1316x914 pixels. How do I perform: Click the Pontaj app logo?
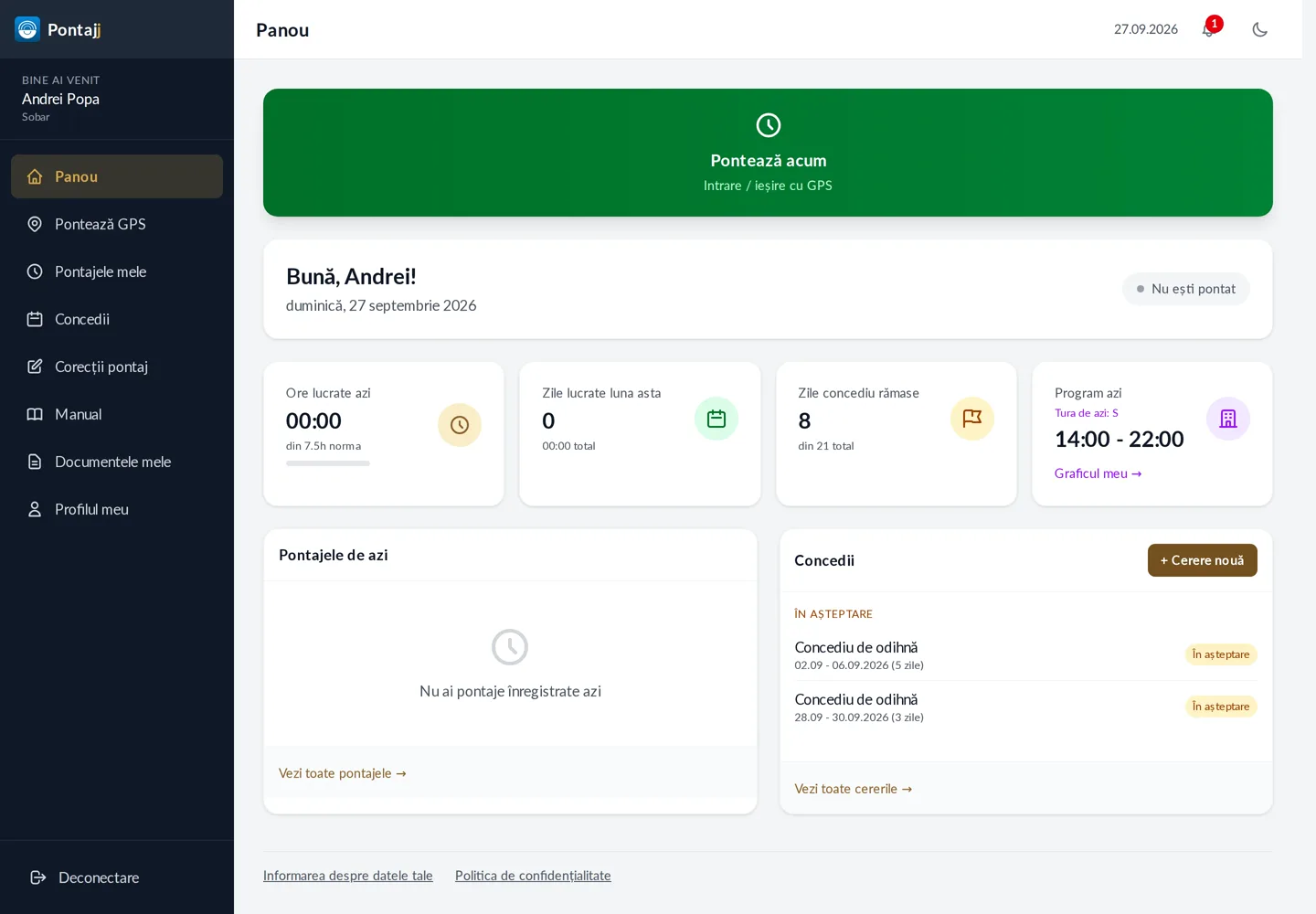click(x=27, y=29)
